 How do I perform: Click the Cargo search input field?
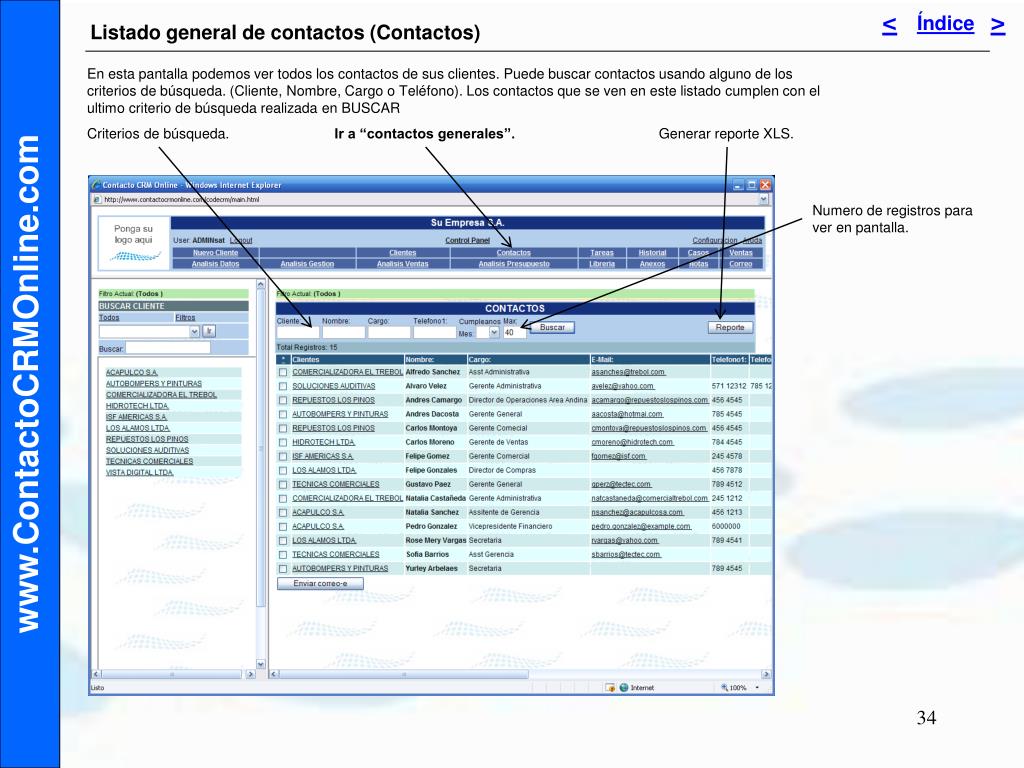(x=389, y=332)
